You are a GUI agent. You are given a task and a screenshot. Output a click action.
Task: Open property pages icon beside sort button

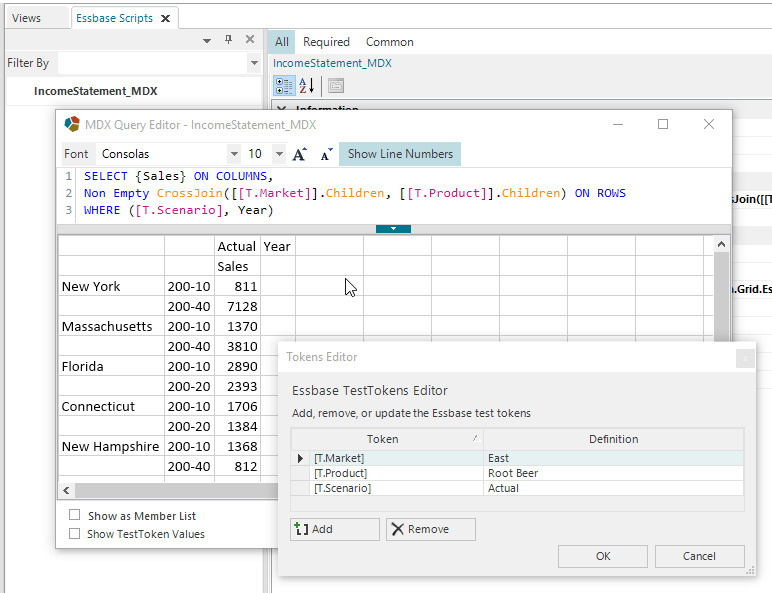coord(336,86)
